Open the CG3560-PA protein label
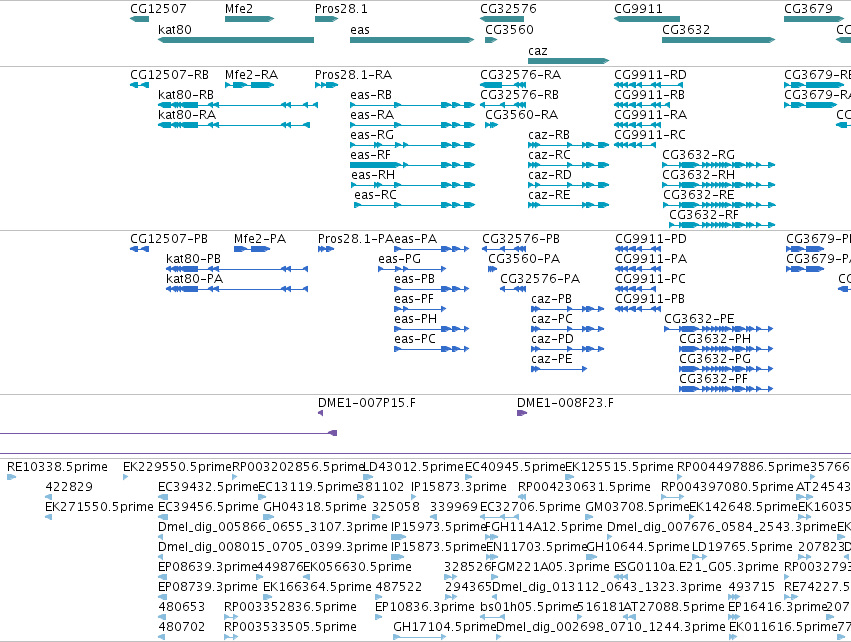 524,259
